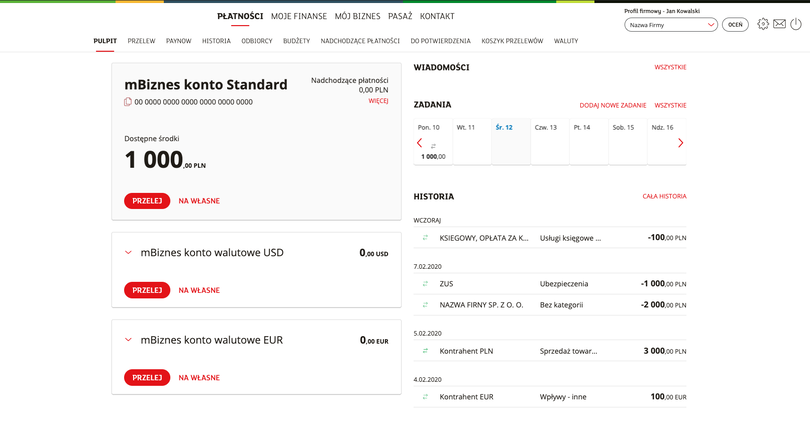The width and height of the screenshot is (810, 425).
Task: Expand the mBiznes konto walutowe USD
Action: (x=128, y=253)
